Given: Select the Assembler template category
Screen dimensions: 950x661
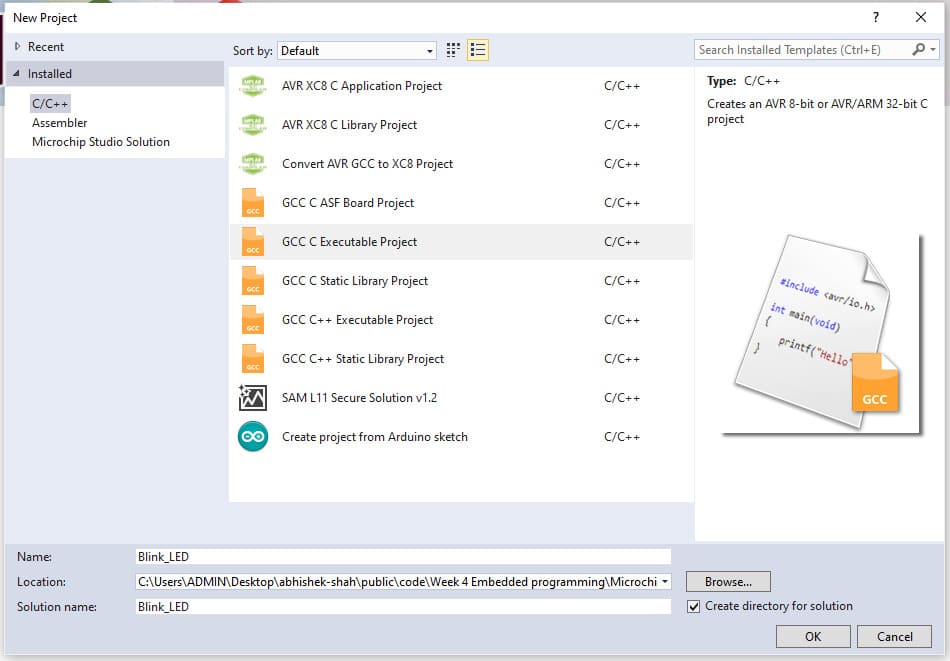Looking at the screenshot, I should [59, 123].
